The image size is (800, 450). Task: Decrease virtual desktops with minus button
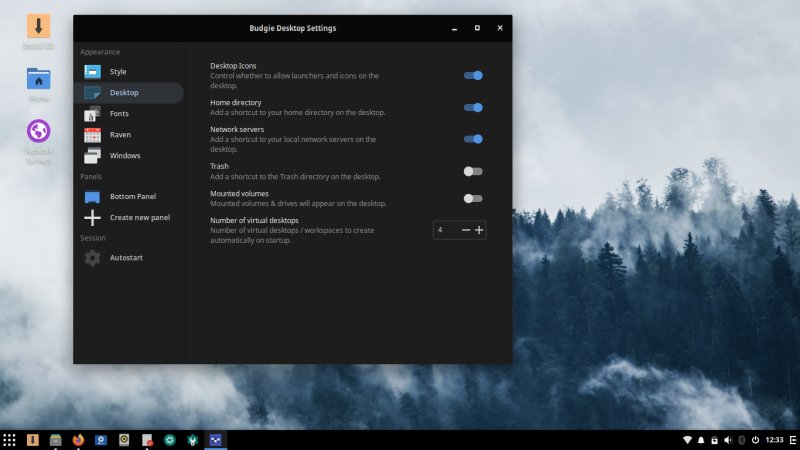466,230
